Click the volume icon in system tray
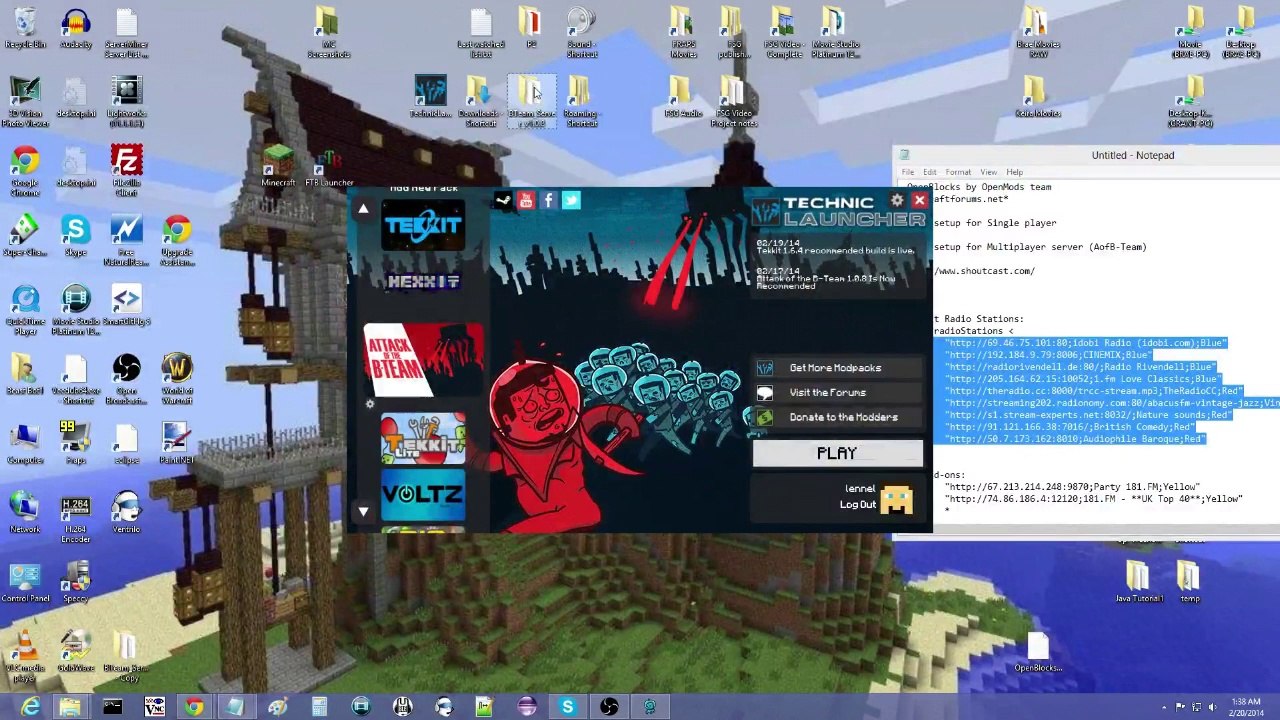The image size is (1280, 720). (1212, 708)
